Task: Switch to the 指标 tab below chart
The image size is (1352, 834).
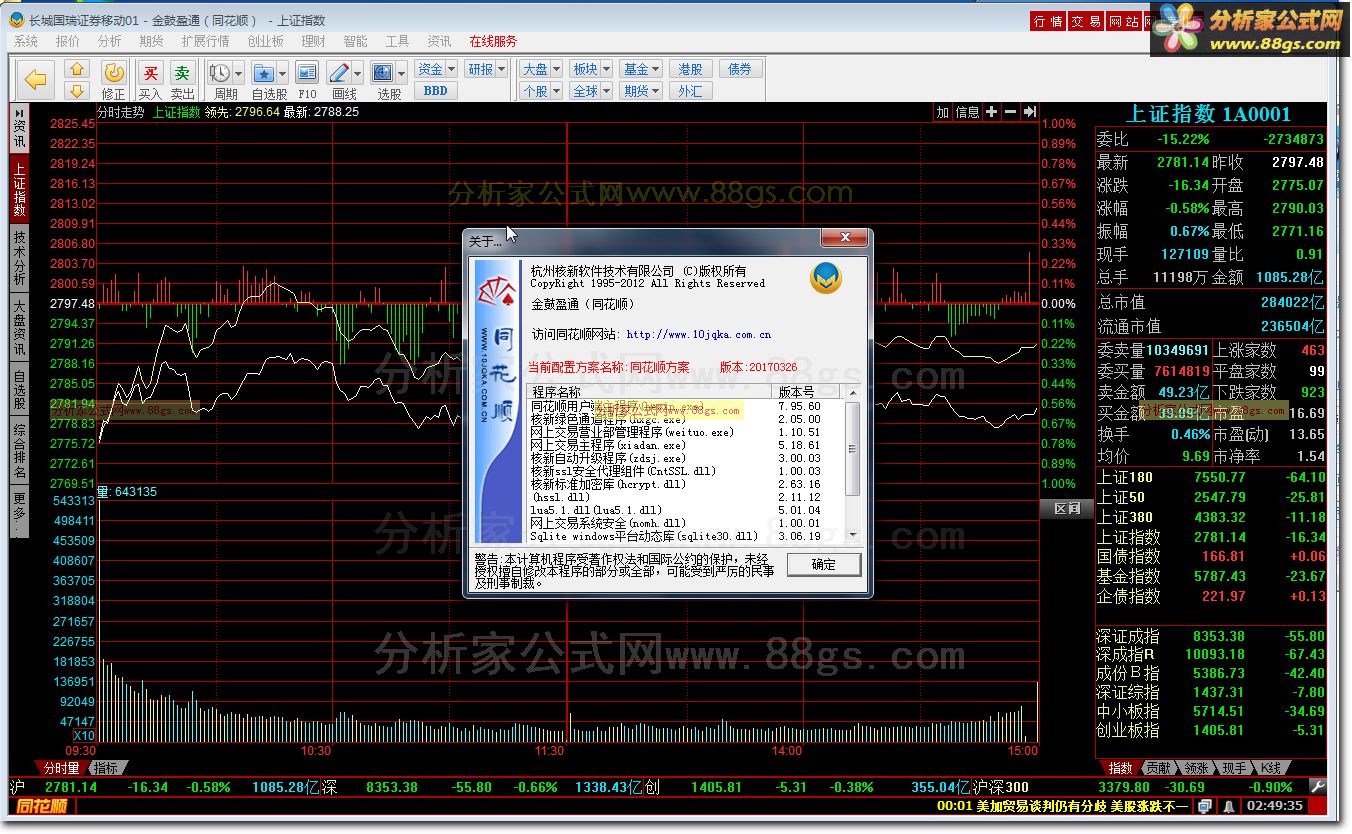Action: (105, 768)
